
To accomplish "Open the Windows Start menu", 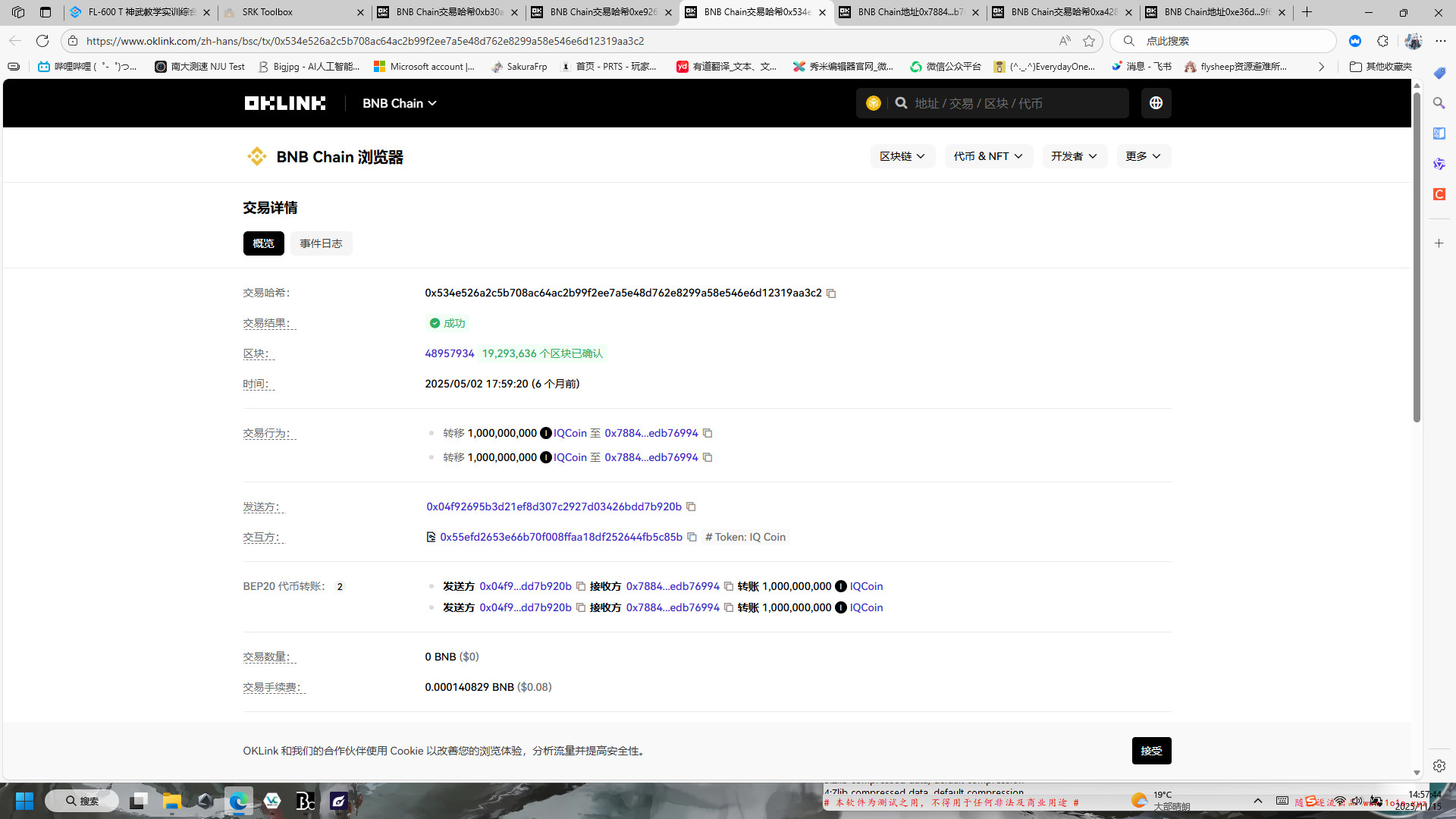I will point(24,801).
